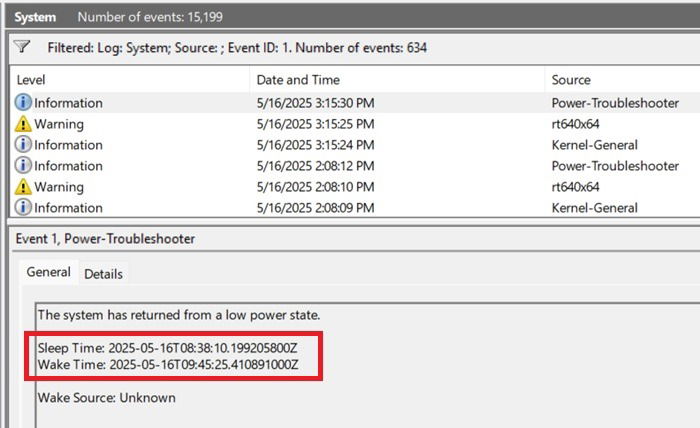This screenshot has height=428, width=700.
Task: Click Information level text at 2:08:09 PM
Action: (68, 208)
